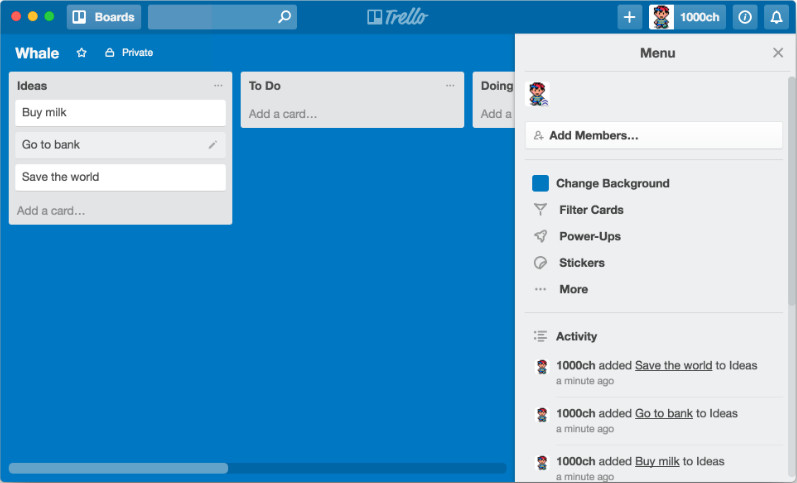Open the Save the world card
This screenshot has width=797, height=483.
tap(120, 177)
